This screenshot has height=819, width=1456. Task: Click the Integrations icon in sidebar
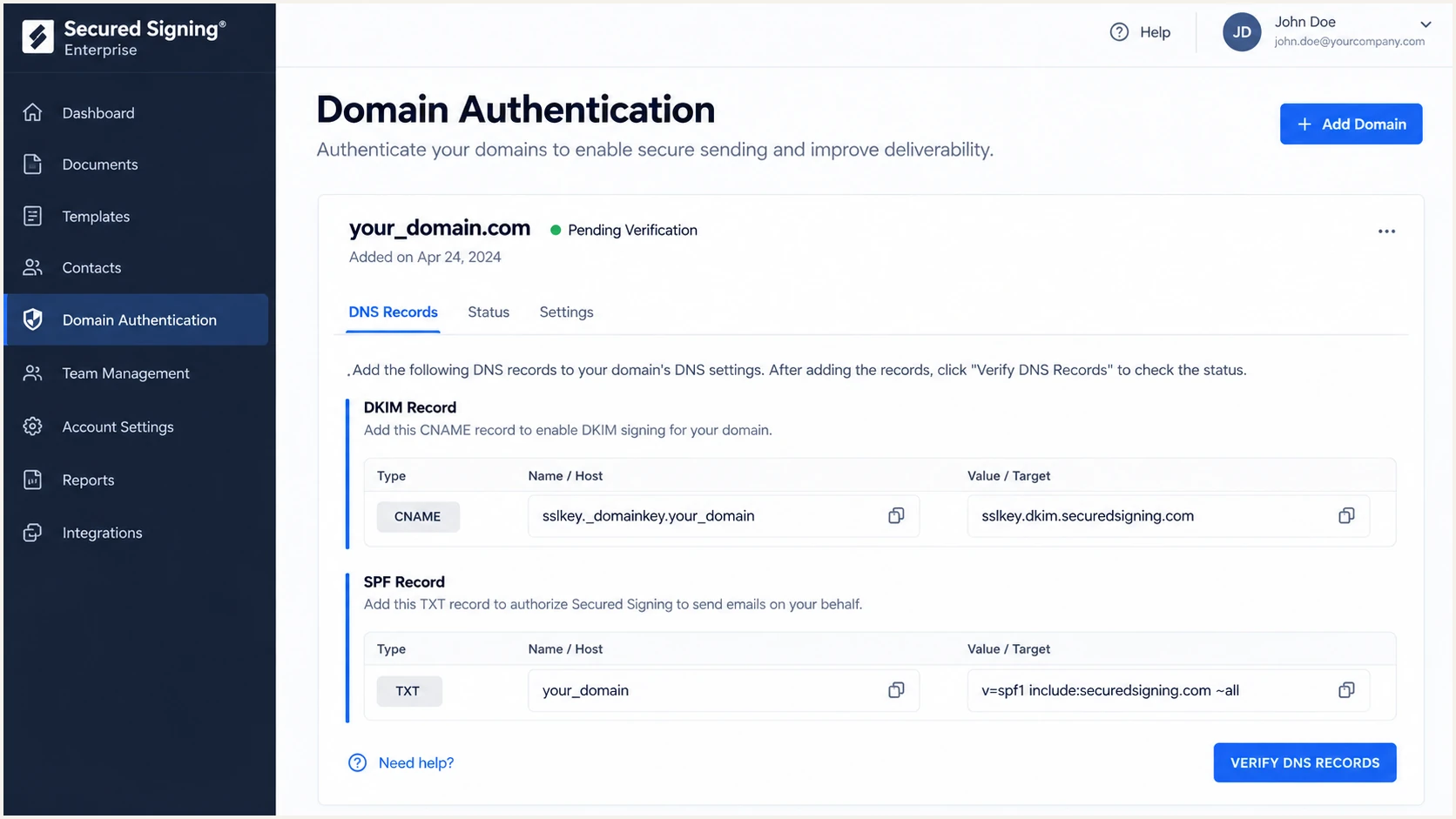(x=33, y=533)
